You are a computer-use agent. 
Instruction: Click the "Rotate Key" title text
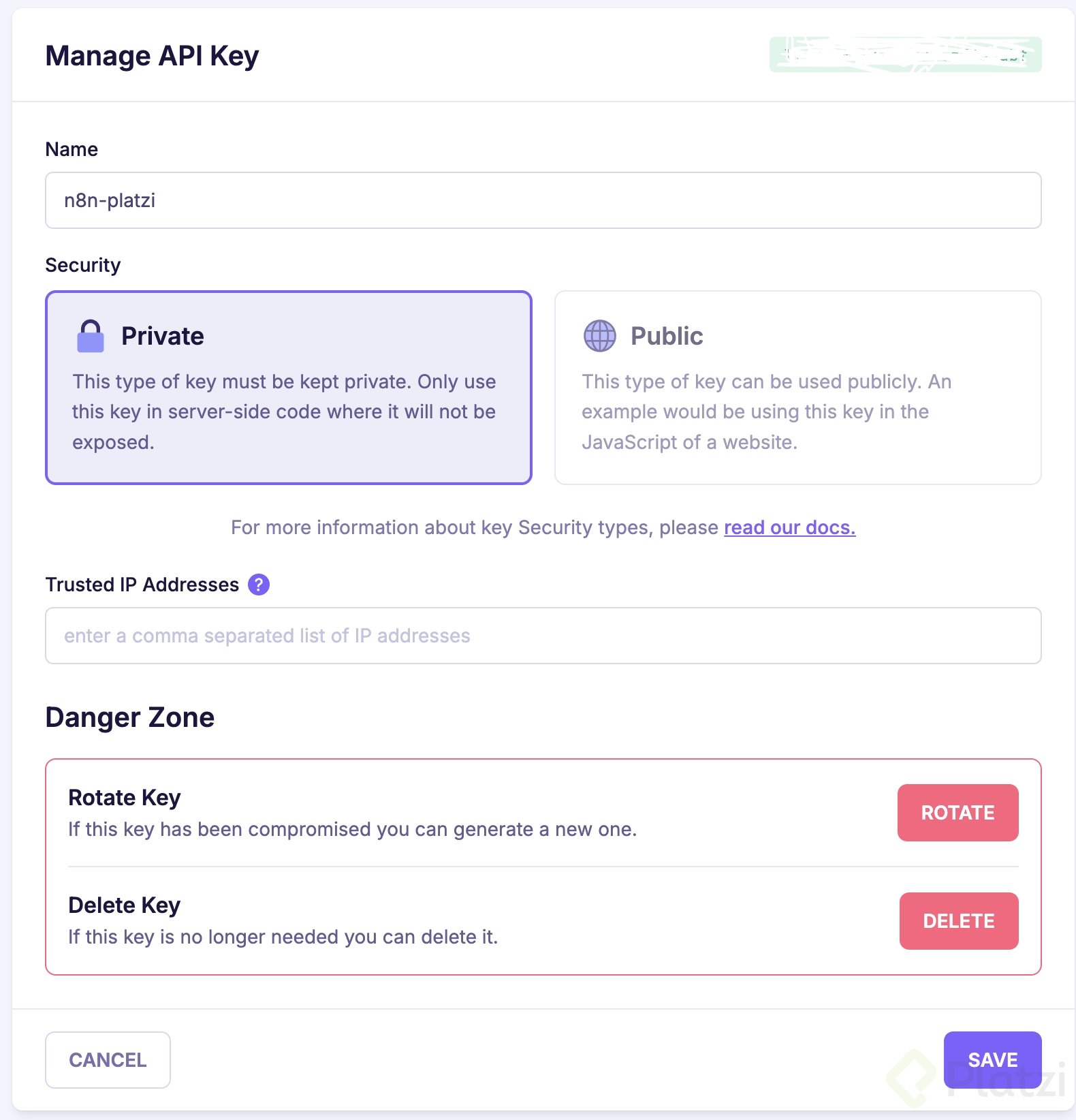(x=125, y=797)
